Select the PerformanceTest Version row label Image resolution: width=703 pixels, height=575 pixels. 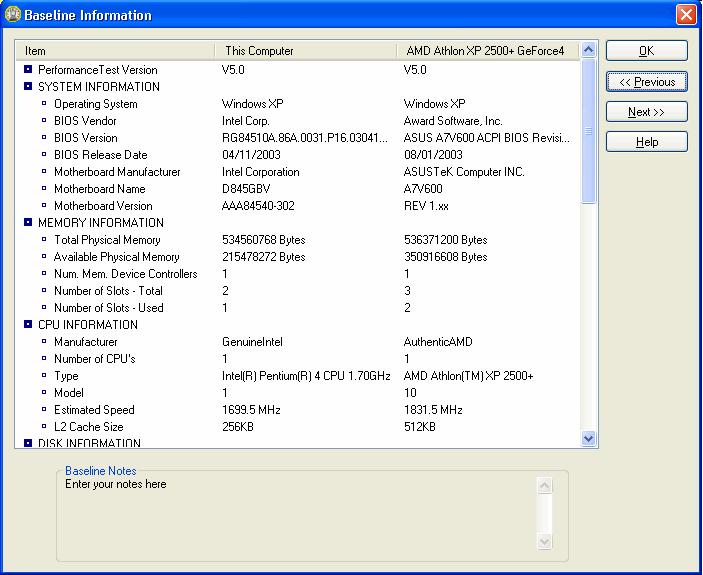coord(98,70)
